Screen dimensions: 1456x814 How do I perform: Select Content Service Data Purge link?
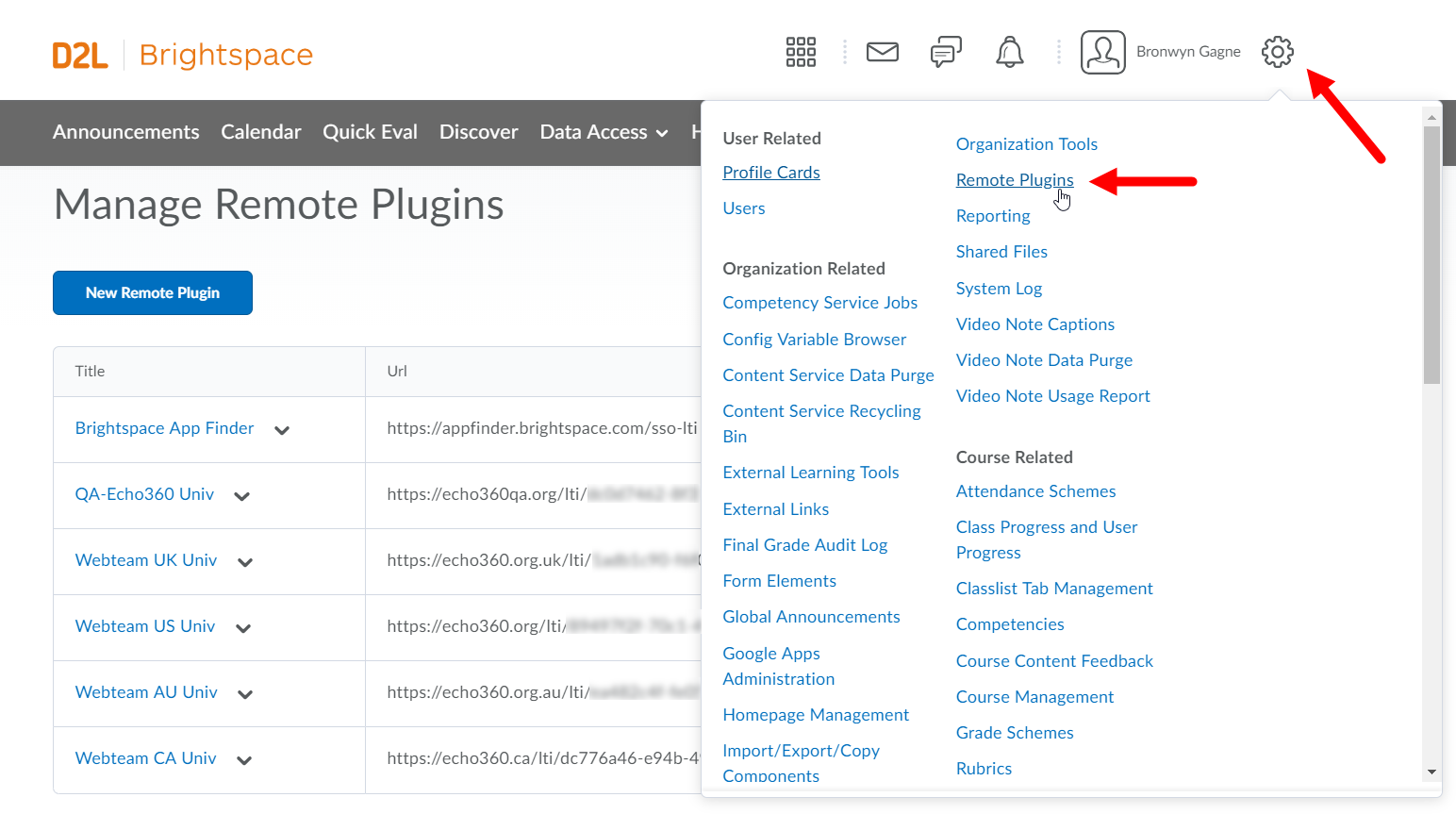click(829, 375)
